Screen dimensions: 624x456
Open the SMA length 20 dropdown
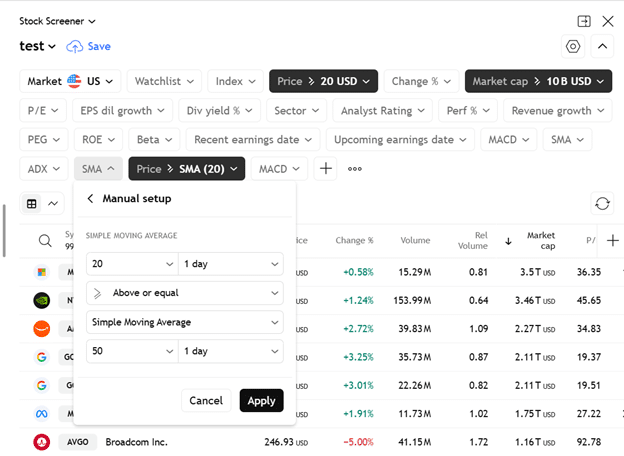point(132,264)
